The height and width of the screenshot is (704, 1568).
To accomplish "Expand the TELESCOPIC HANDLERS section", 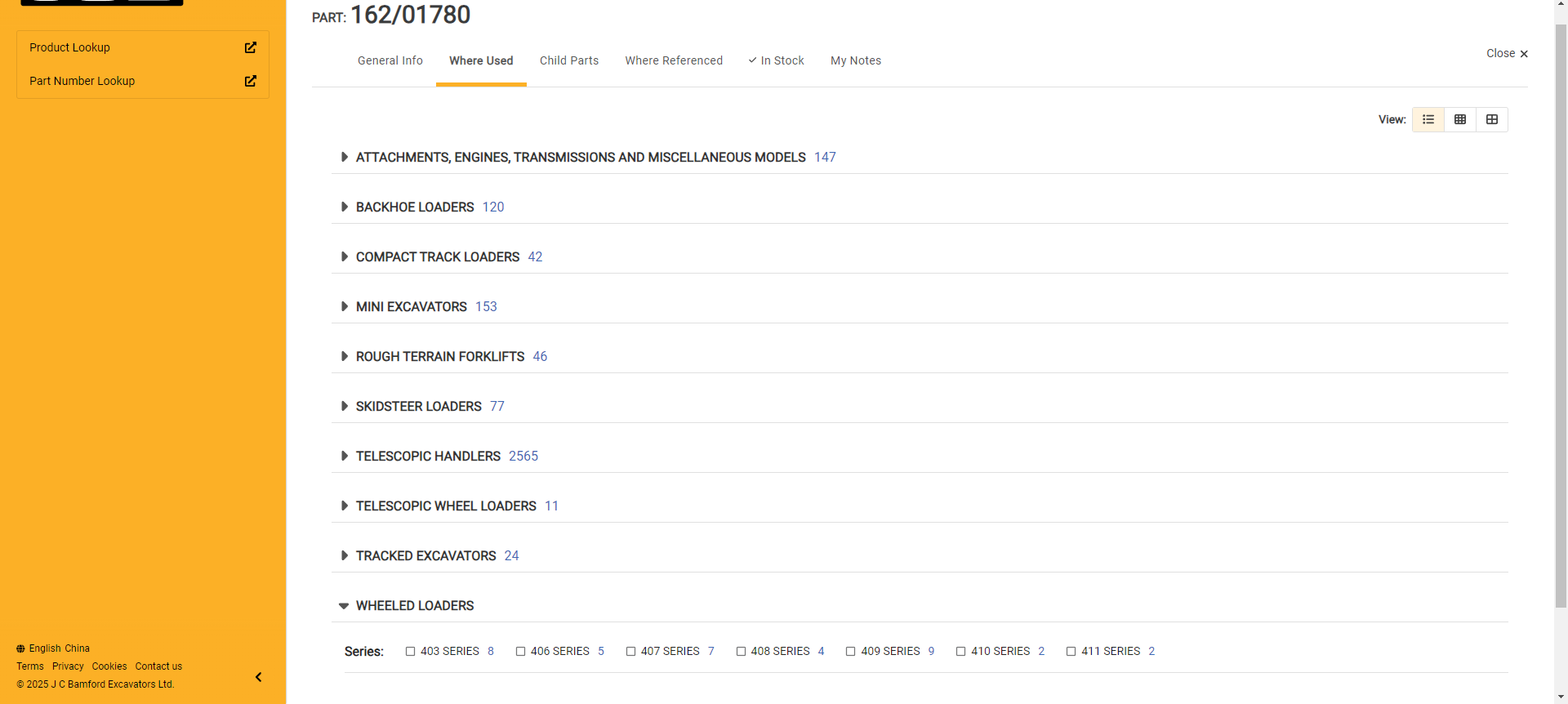I will coord(344,456).
